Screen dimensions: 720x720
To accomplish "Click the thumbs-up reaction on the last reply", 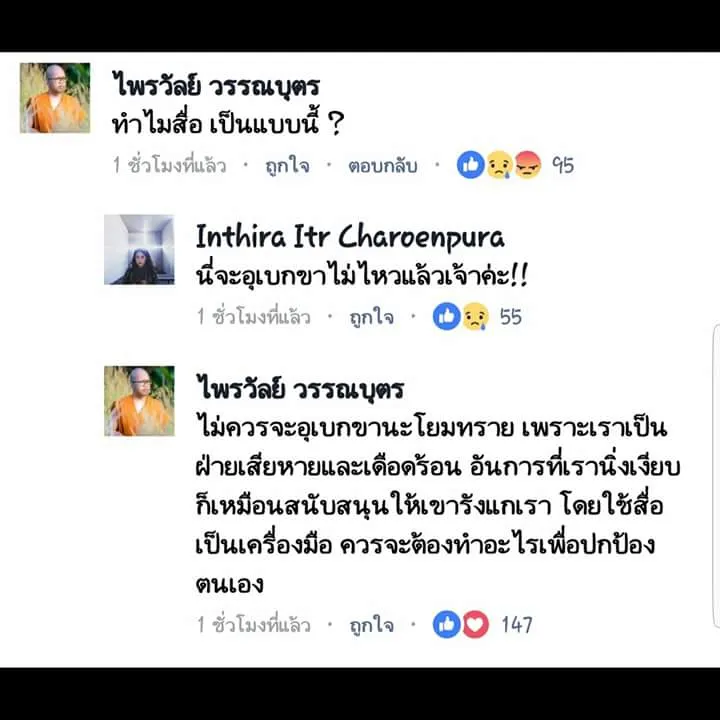I will tap(446, 624).
